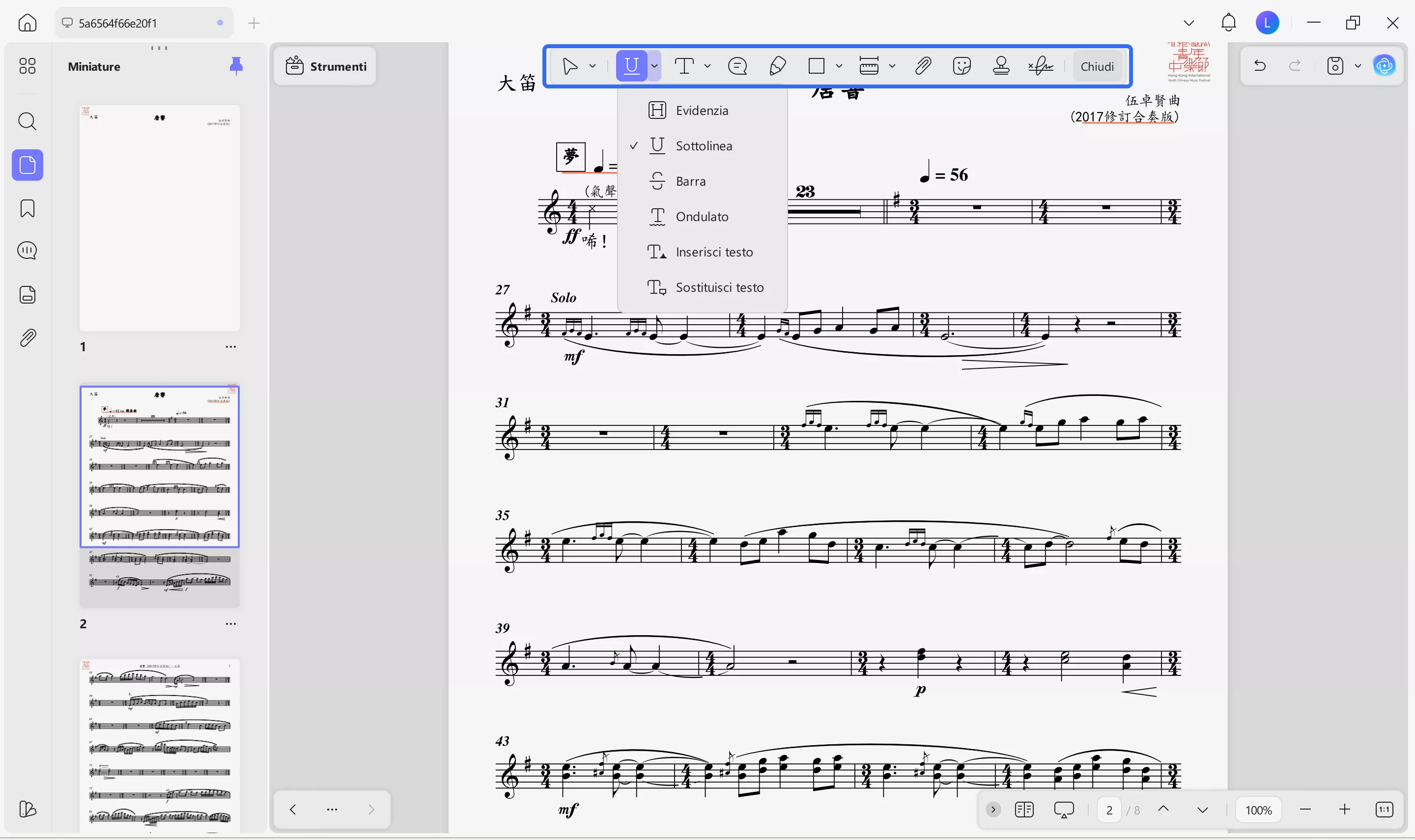
Task: Open the save options dropdown
Action: pos(1358,66)
